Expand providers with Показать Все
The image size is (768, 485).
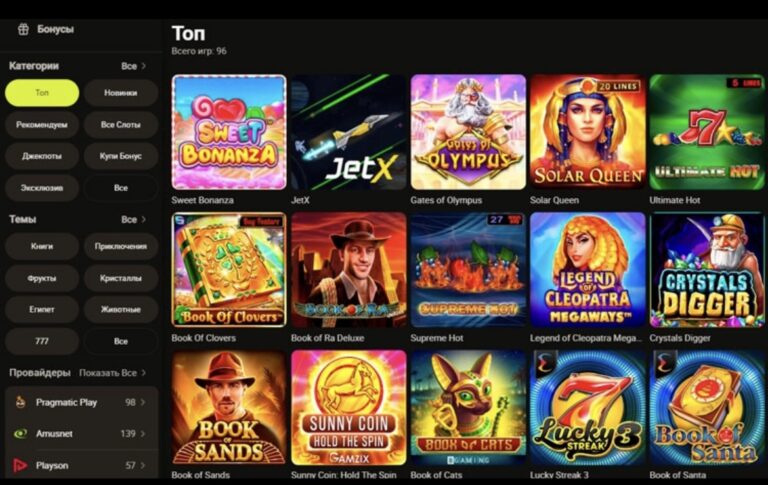(113, 373)
